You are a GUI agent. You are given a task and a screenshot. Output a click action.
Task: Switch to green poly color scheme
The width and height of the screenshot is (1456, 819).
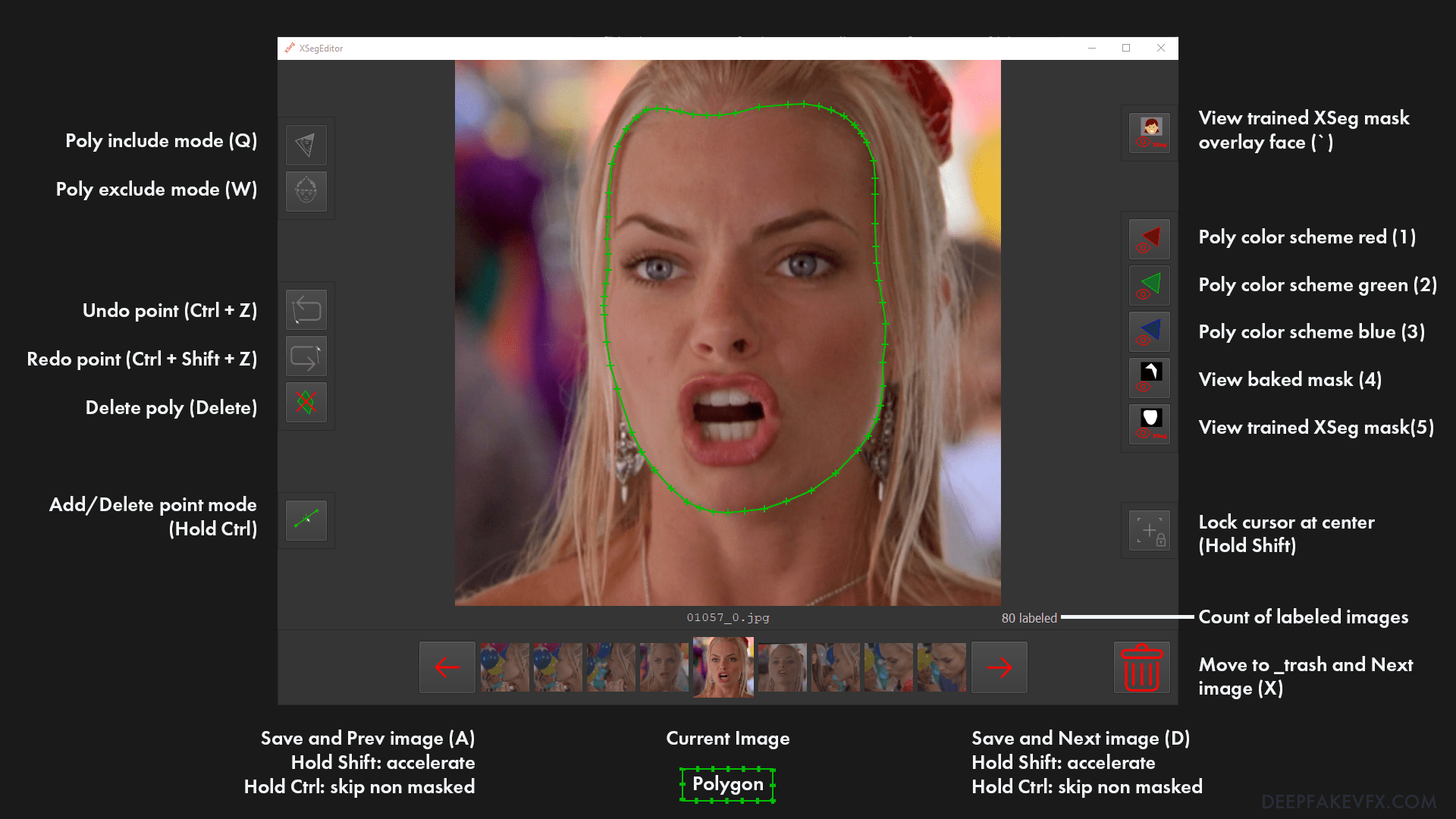pos(1150,285)
